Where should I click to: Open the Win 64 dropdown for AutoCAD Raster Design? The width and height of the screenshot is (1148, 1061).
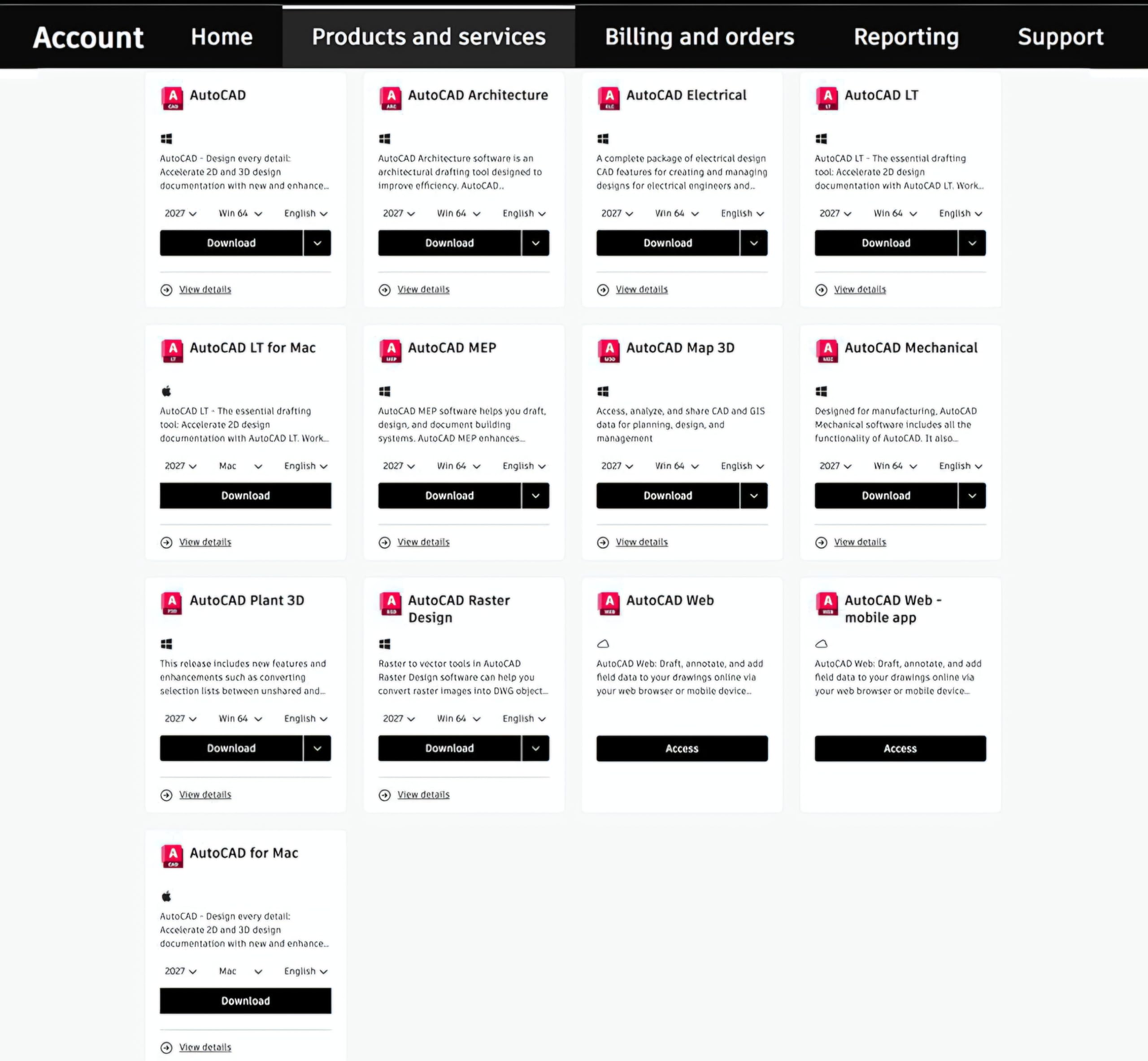click(x=458, y=719)
